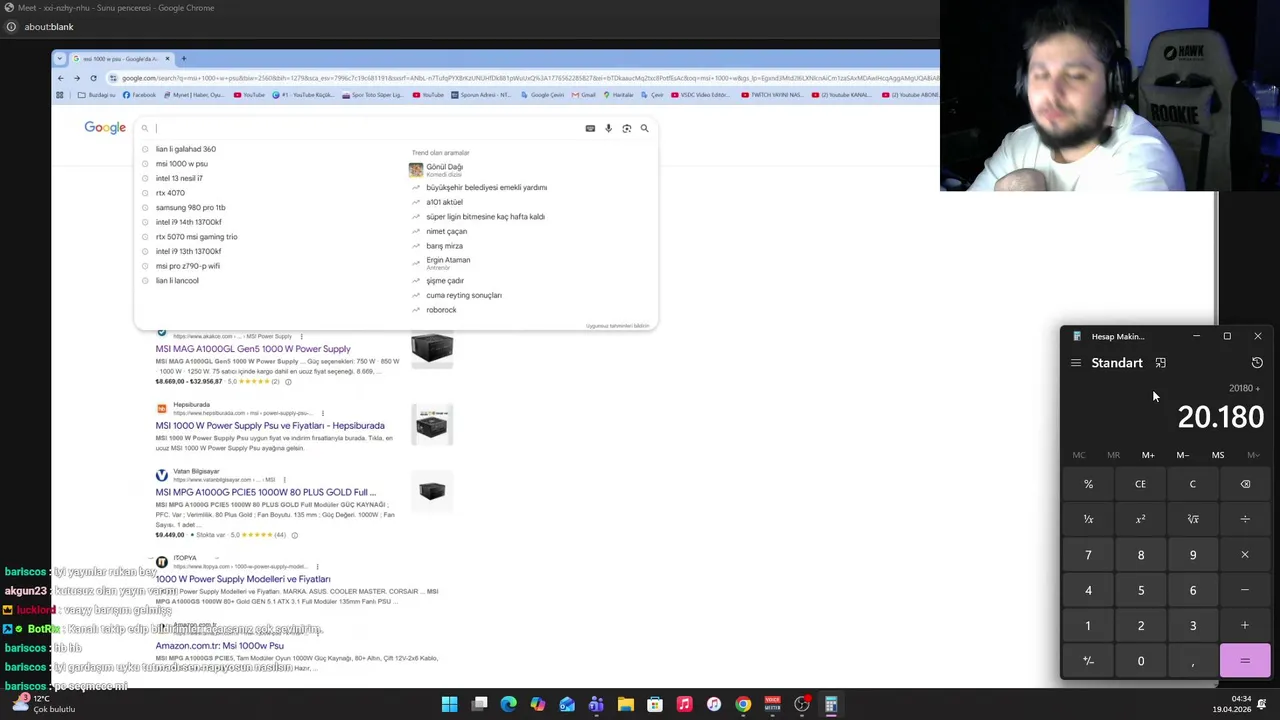Screen dimensions: 1280x720
Task: Open Chrome tab search dropdown
Action: click(60, 59)
